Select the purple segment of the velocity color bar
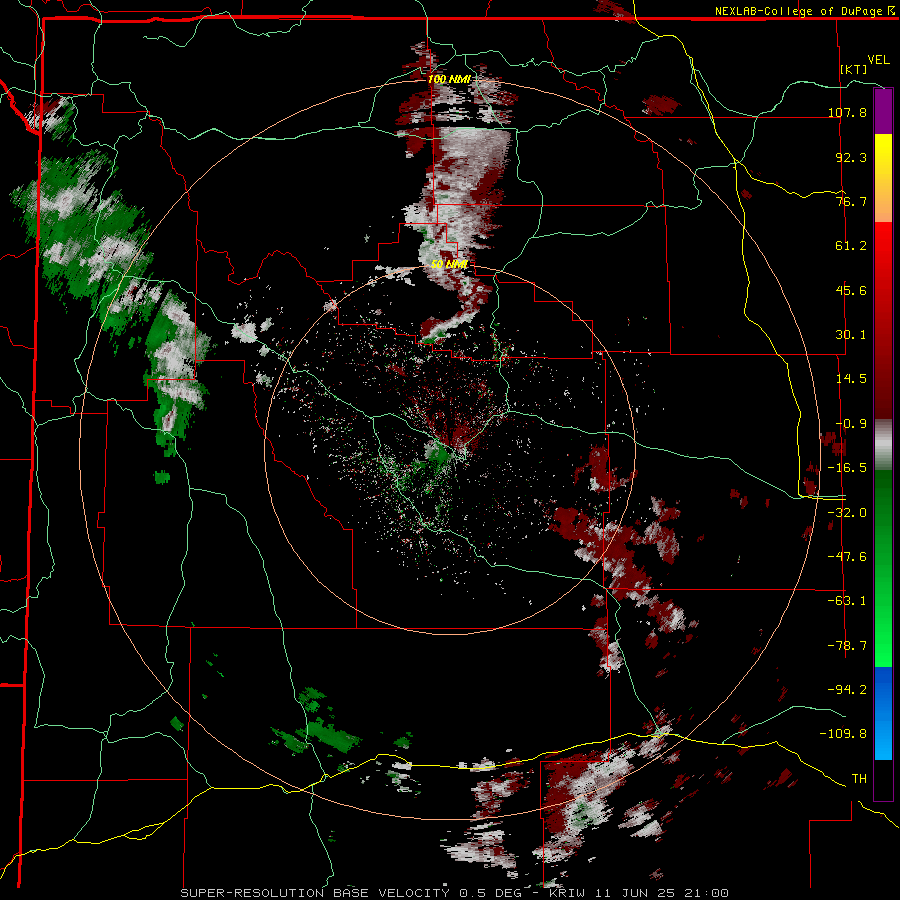 (x=883, y=111)
